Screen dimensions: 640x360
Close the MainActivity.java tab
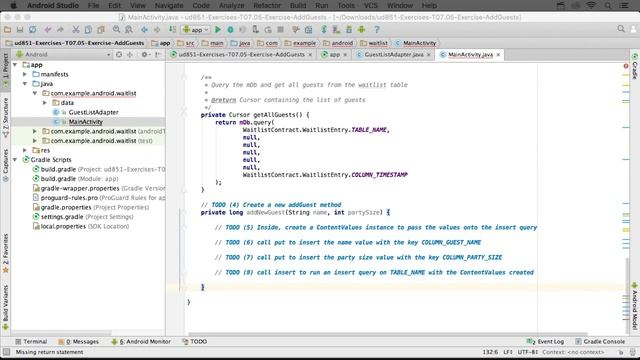pyautogui.click(x=498, y=55)
